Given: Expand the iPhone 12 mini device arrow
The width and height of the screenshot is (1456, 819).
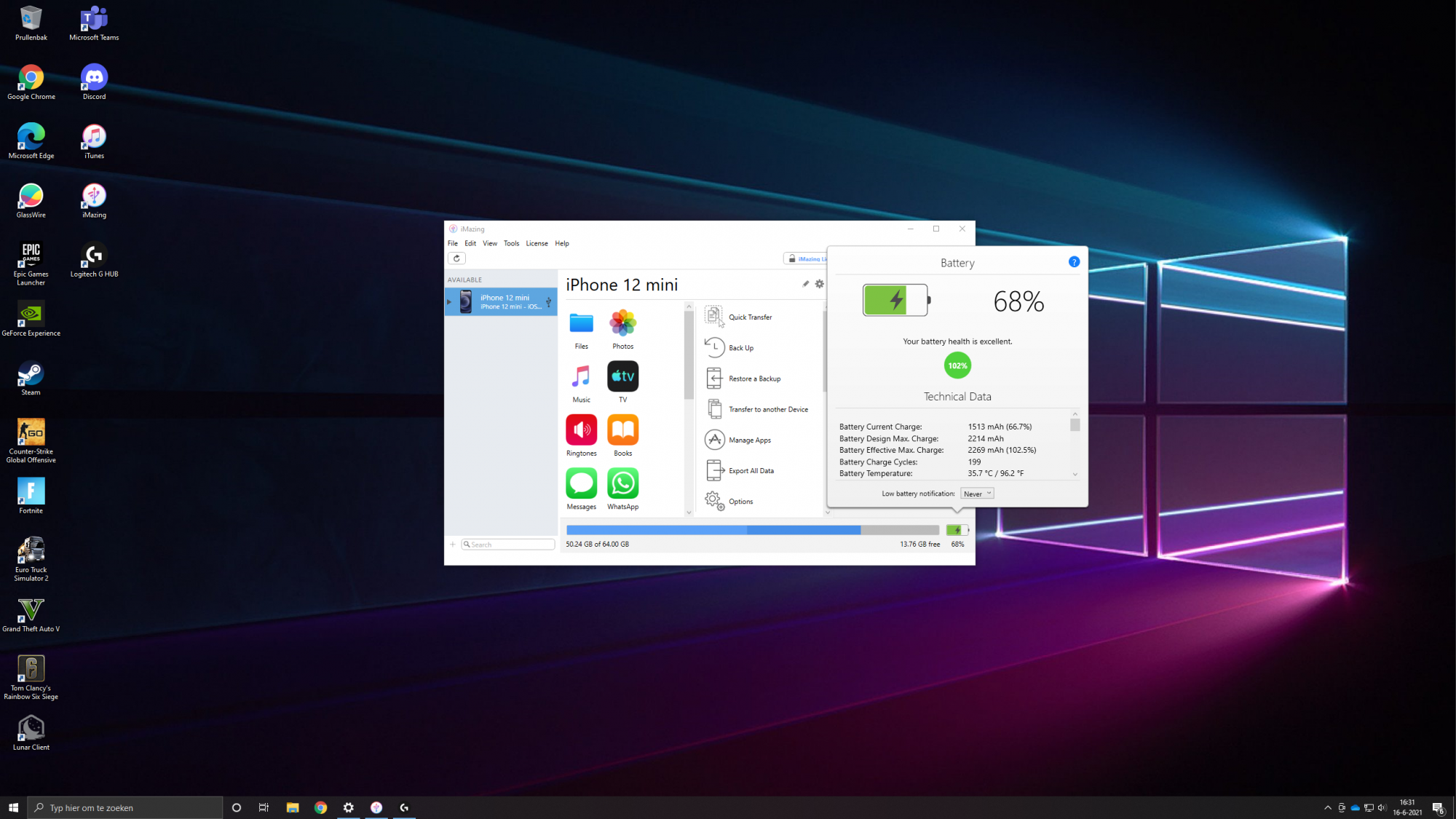Looking at the screenshot, I should (x=449, y=301).
